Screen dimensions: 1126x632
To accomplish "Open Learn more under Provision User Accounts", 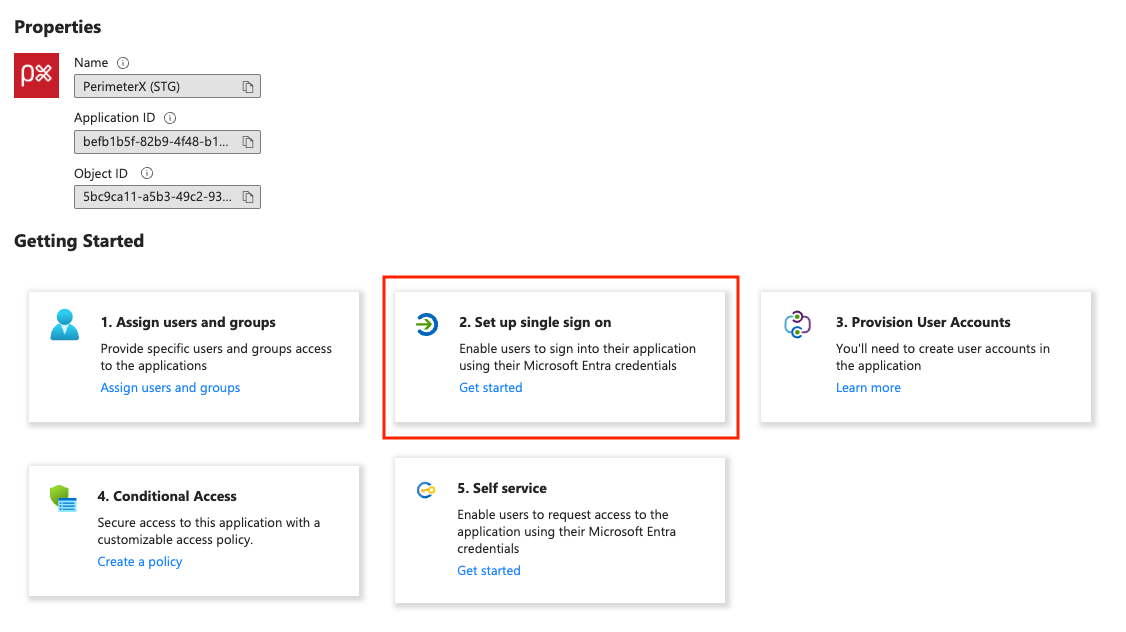I will click(x=868, y=388).
